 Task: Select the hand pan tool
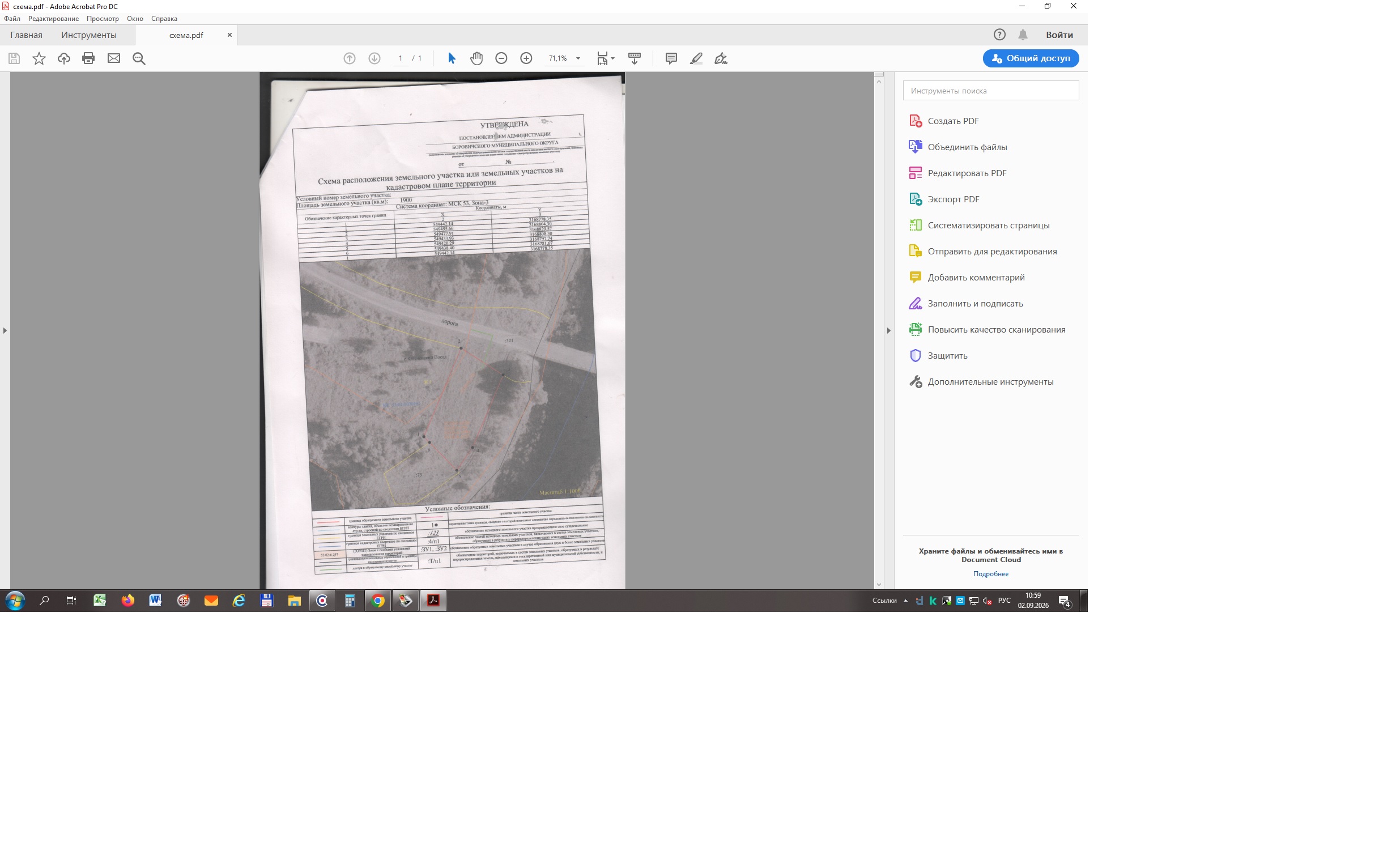tap(476, 58)
